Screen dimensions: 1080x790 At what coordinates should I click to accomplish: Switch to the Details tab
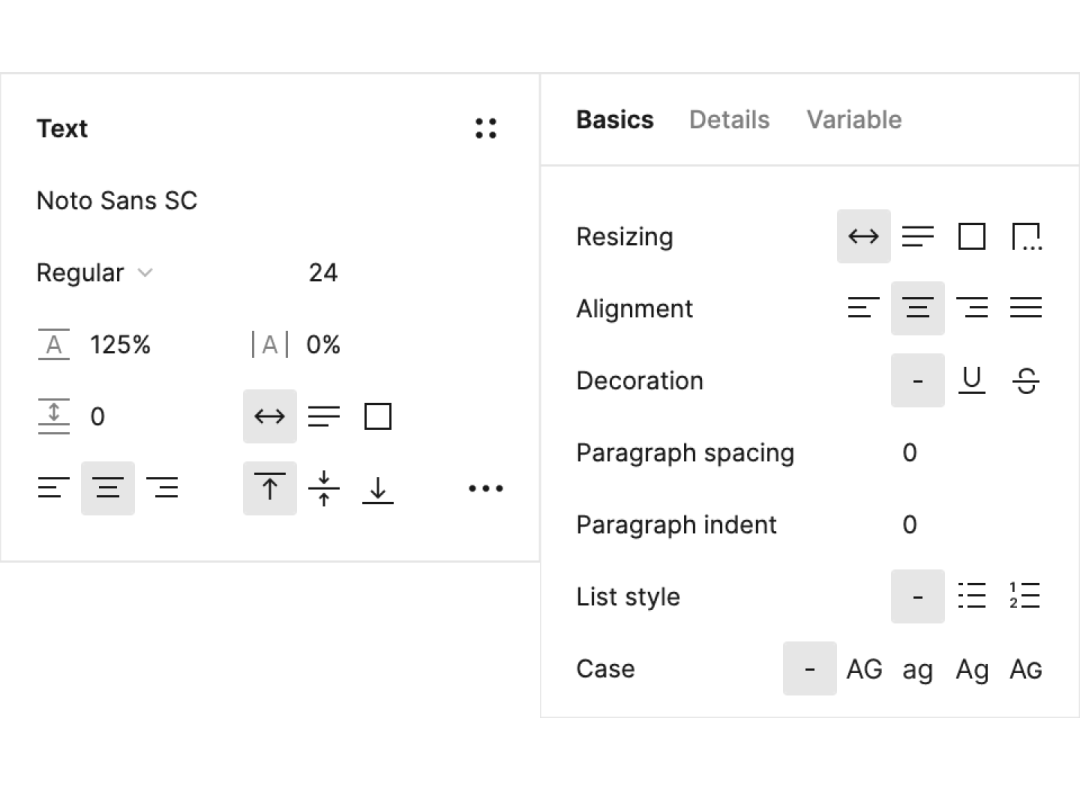pos(729,120)
